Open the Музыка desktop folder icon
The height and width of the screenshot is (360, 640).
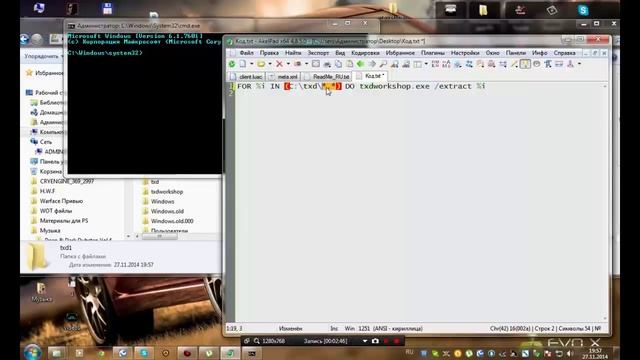41,292
